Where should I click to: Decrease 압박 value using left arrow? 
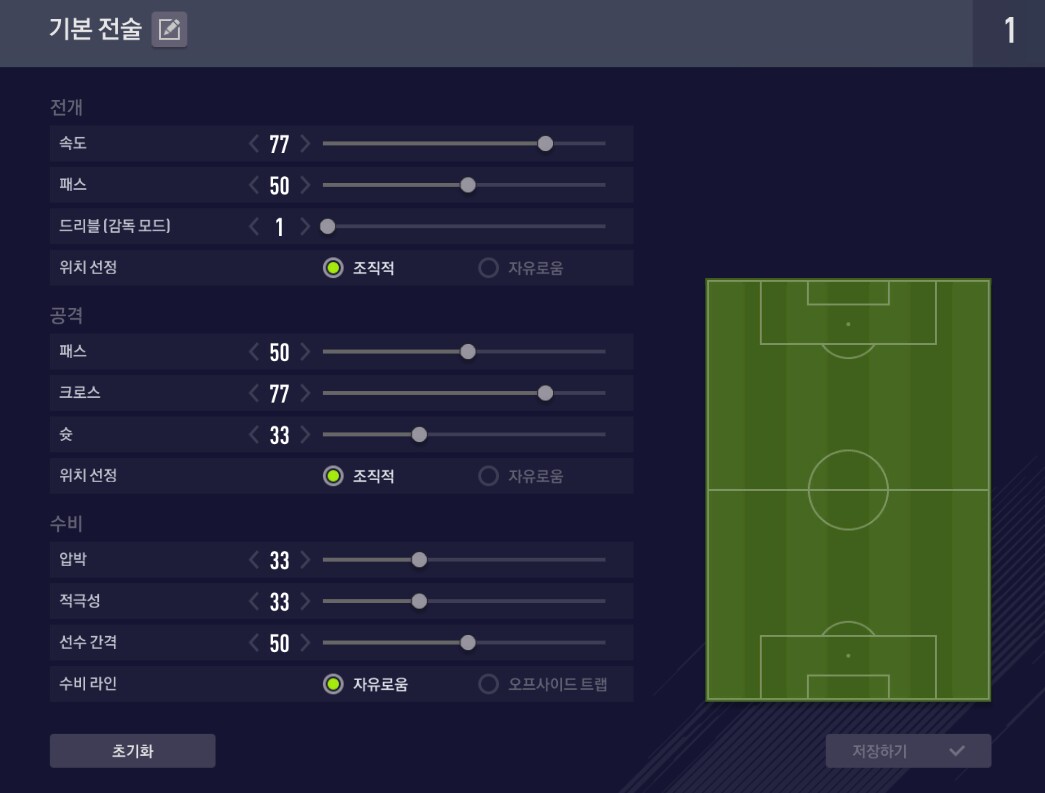click(254, 560)
